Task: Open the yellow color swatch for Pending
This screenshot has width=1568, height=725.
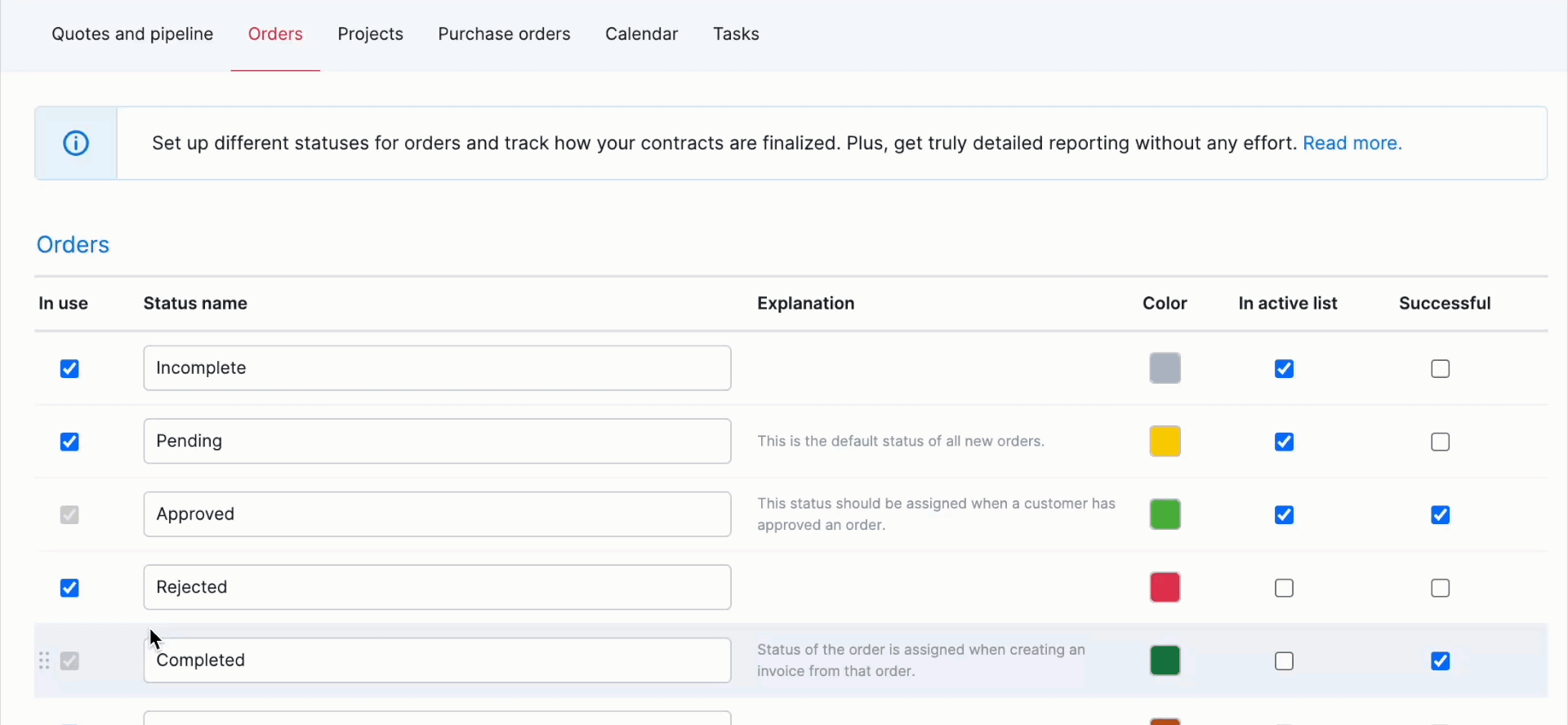Action: click(x=1165, y=441)
